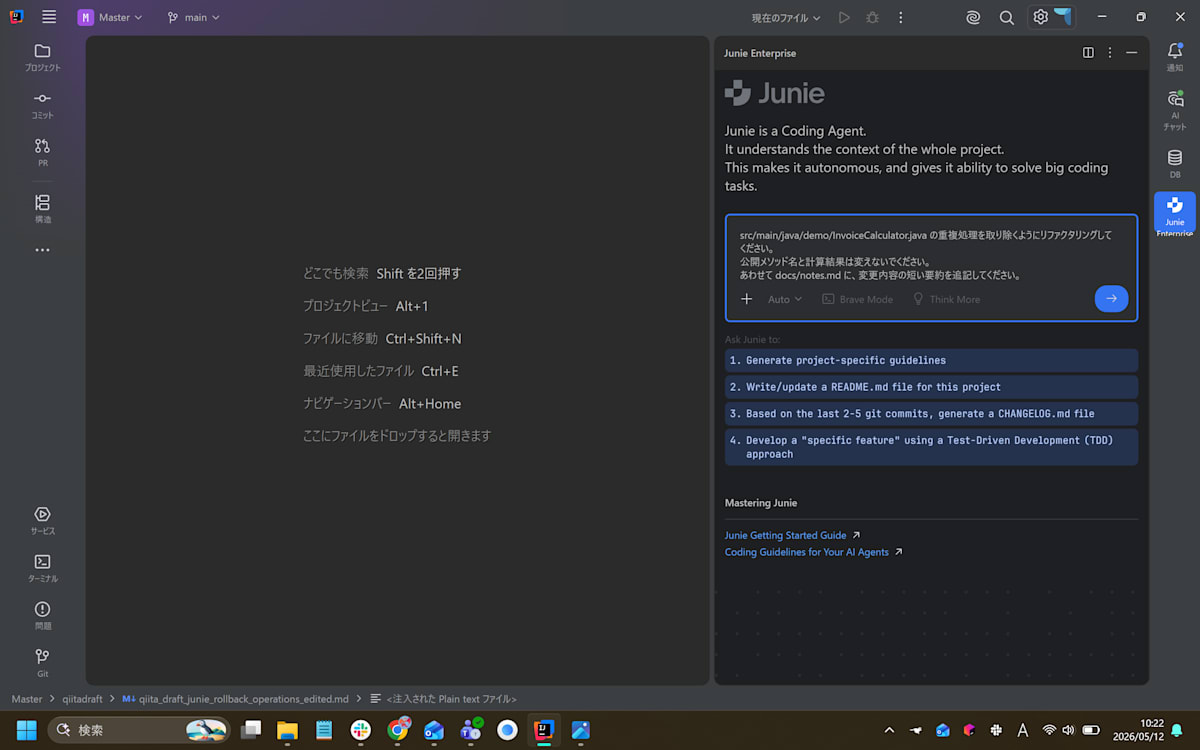This screenshot has height=750, width=1200.
Task: Open the DB tool window
Action: point(1175,164)
